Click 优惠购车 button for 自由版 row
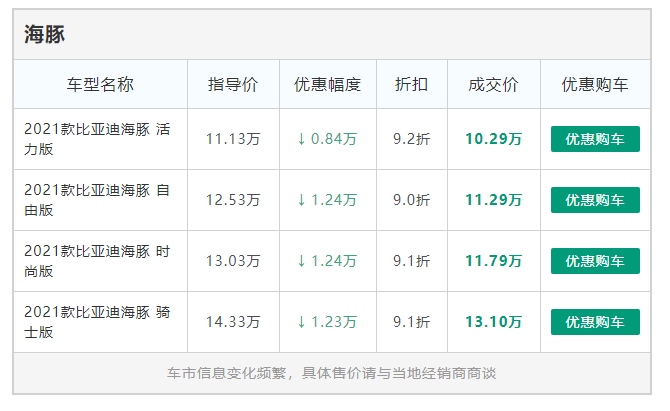 click(x=595, y=200)
